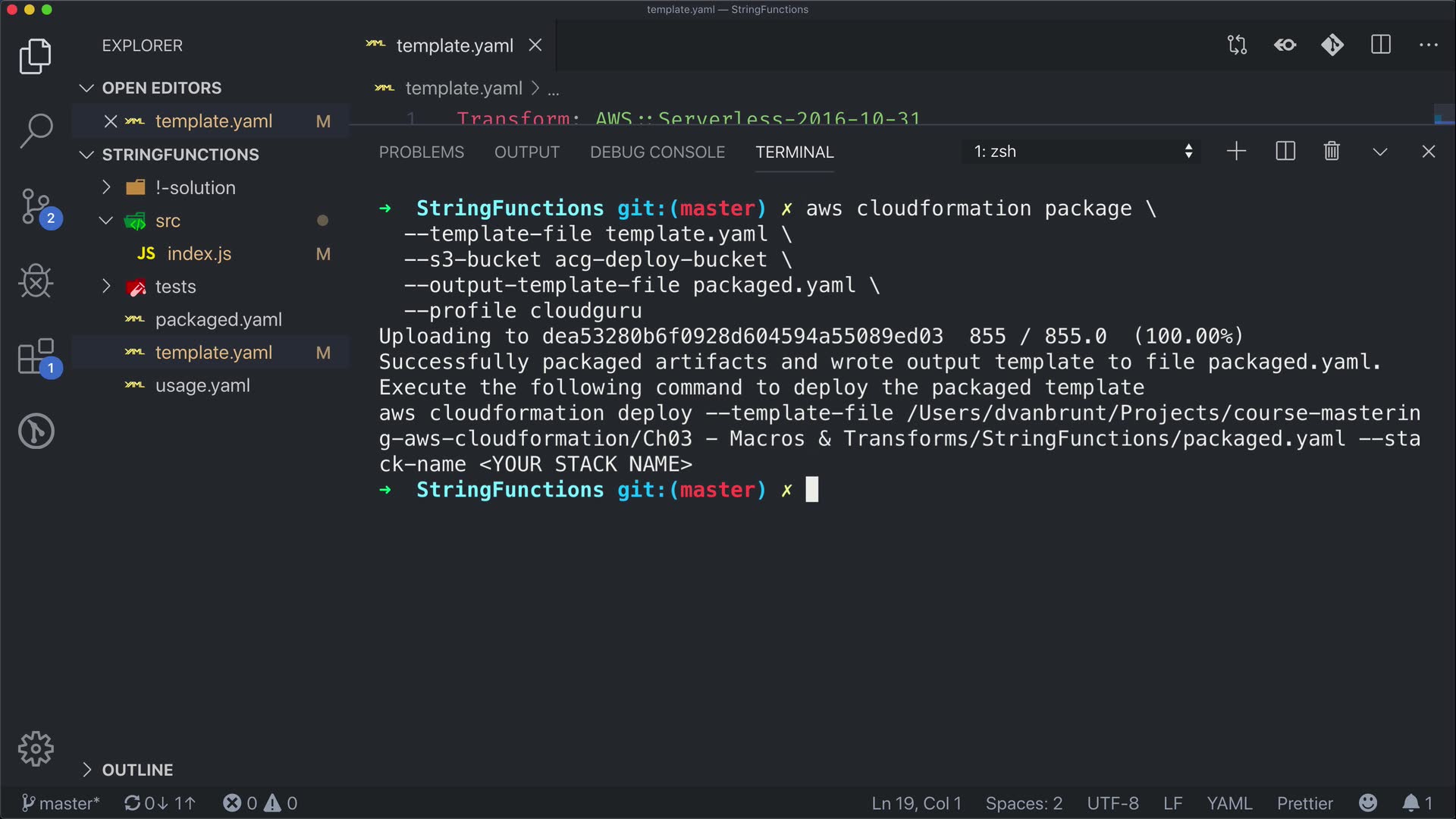Open the Debug view bug icon
The height and width of the screenshot is (819, 1456).
click(x=36, y=281)
